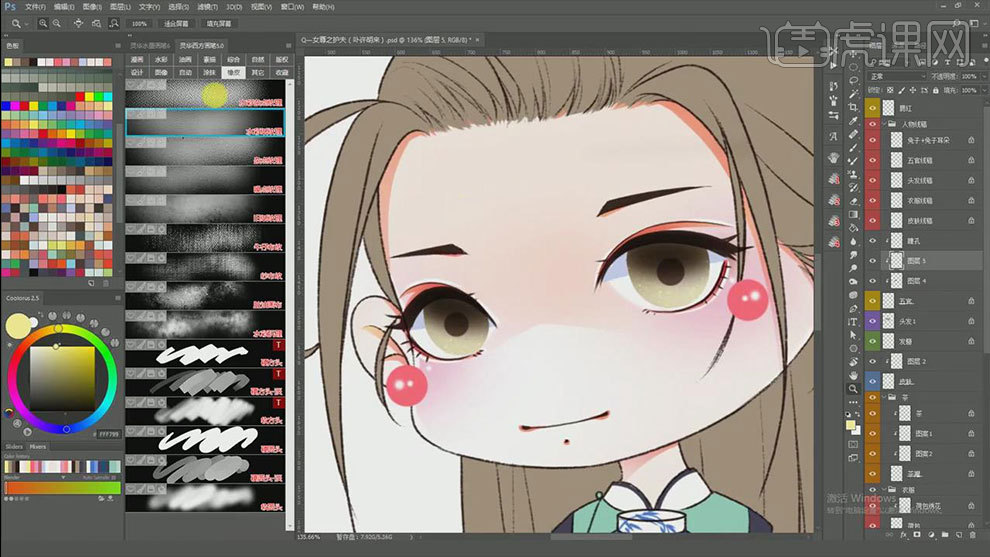Open the blend mode 正常 dropdown
Screen dimensions: 990x557
click(897, 76)
